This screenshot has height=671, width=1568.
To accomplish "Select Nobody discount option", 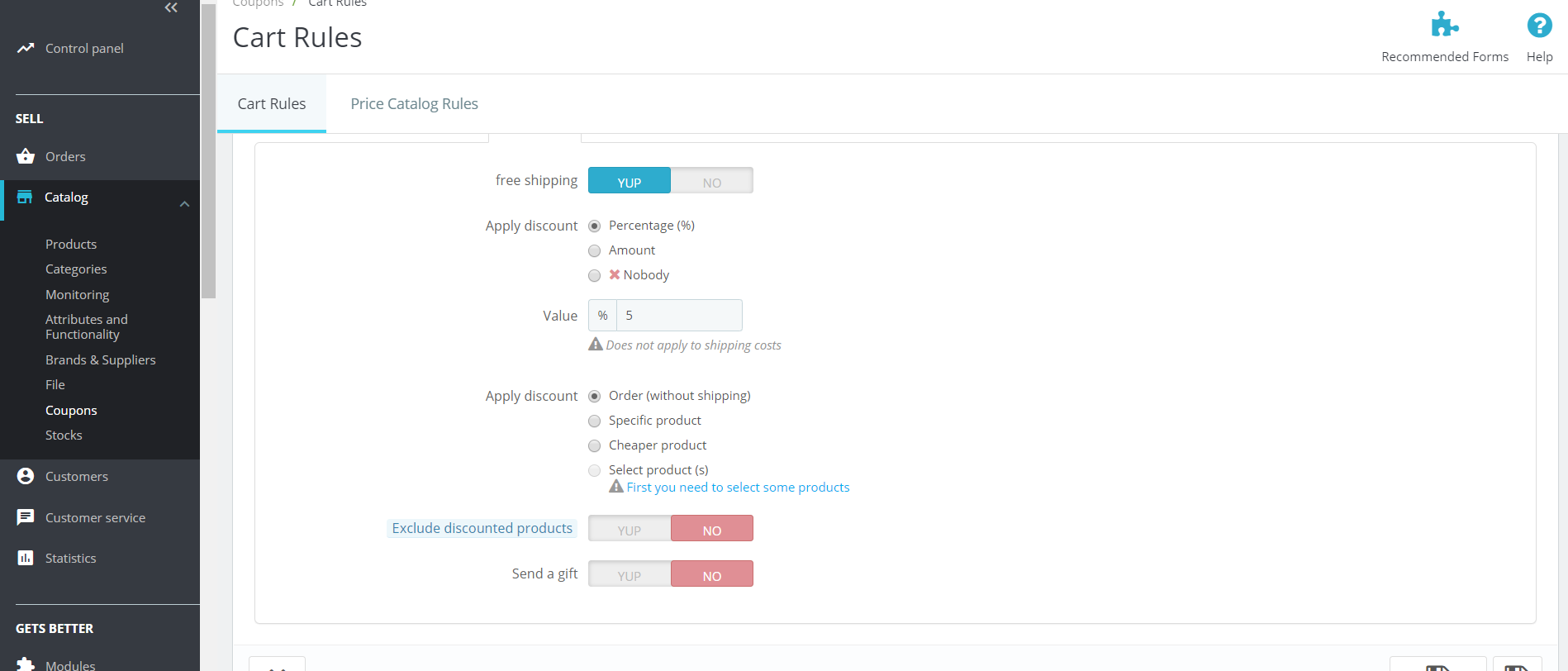I will pyautogui.click(x=594, y=275).
